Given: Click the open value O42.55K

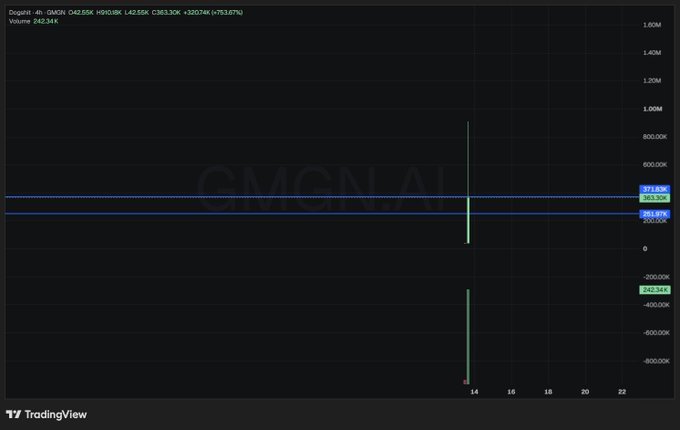Looking at the screenshot, I should click(x=81, y=13).
